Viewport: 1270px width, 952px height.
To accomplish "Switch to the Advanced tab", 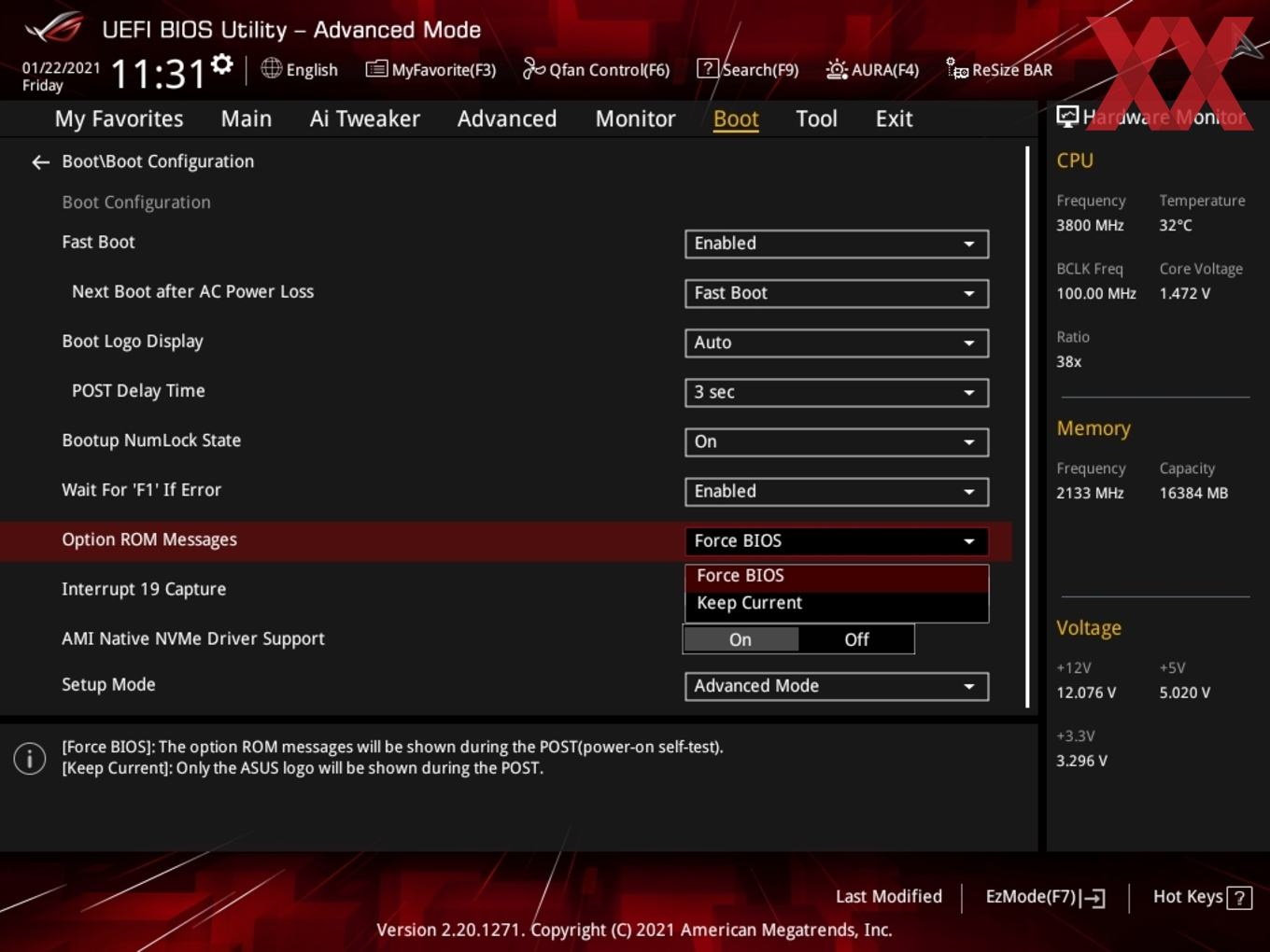I will point(507,119).
